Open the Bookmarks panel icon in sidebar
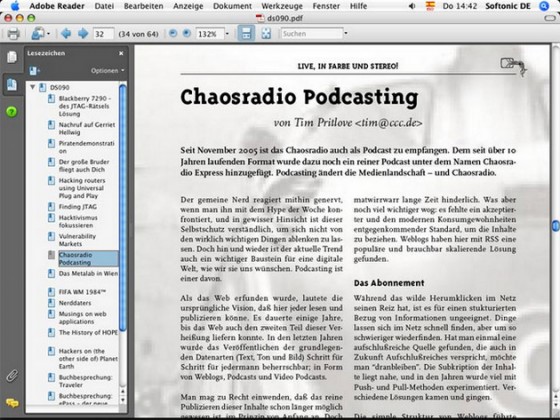The image size is (560, 420). (x=12, y=85)
